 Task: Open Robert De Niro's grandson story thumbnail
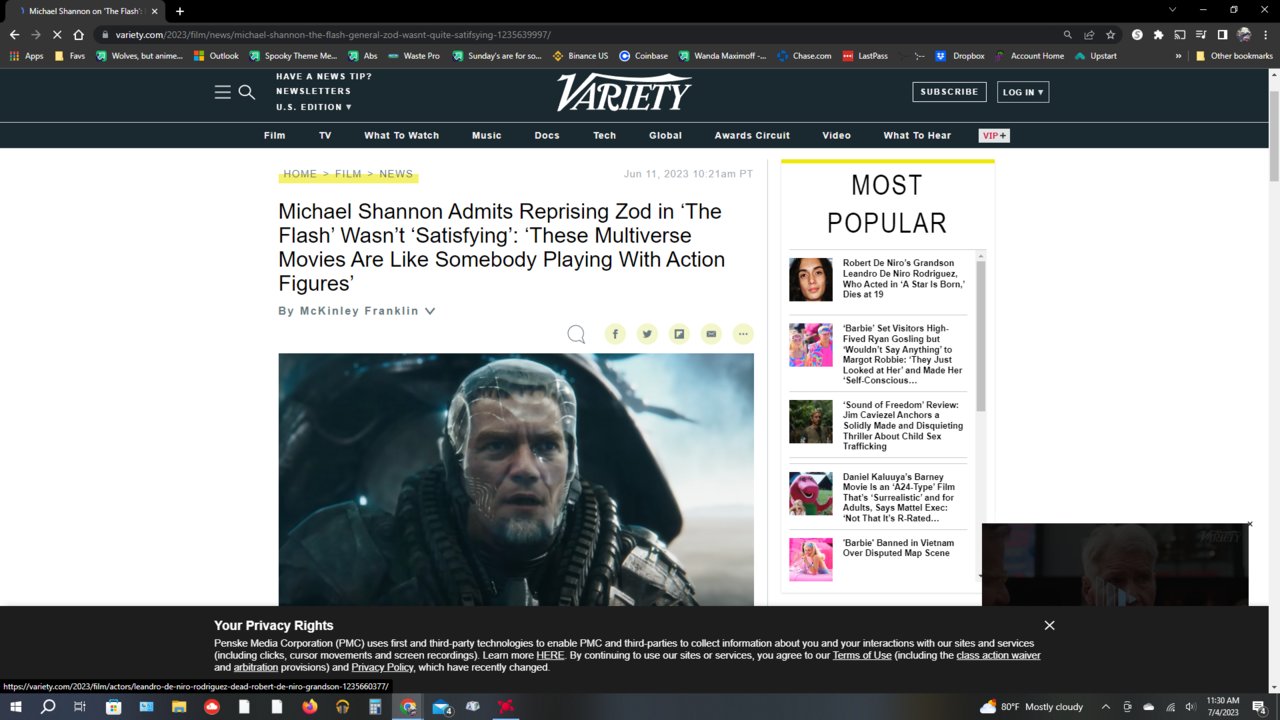[x=810, y=279]
